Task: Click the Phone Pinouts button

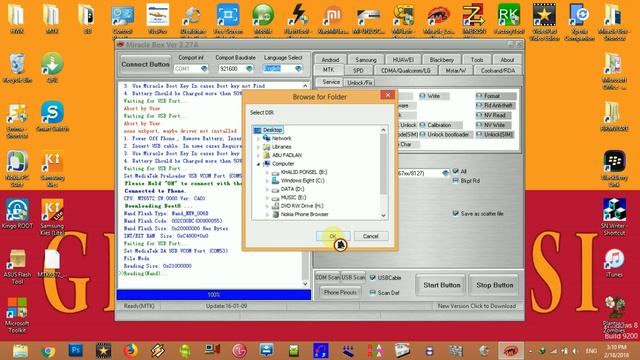Action: tap(340, 292)
